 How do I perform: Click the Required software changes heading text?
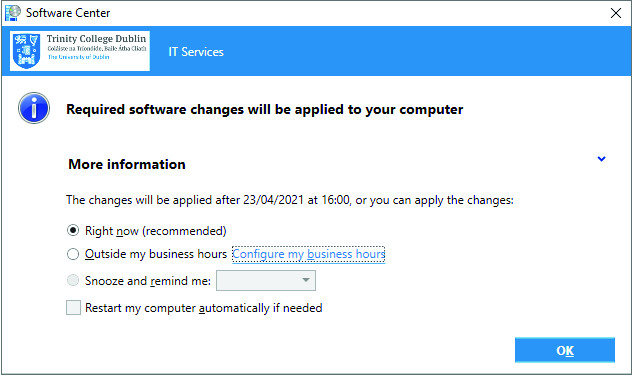coord(264,110)
